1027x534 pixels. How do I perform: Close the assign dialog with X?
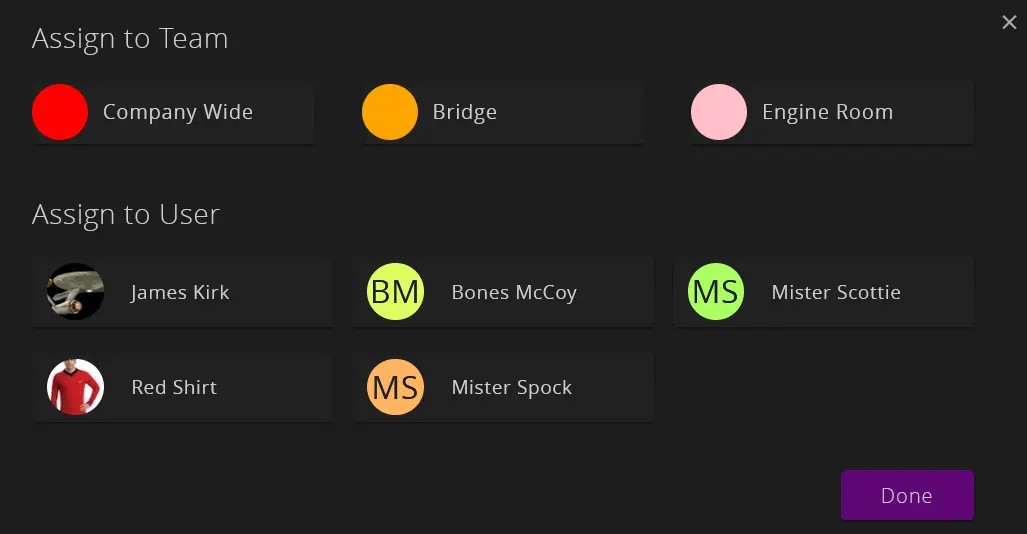(1009, 22)
